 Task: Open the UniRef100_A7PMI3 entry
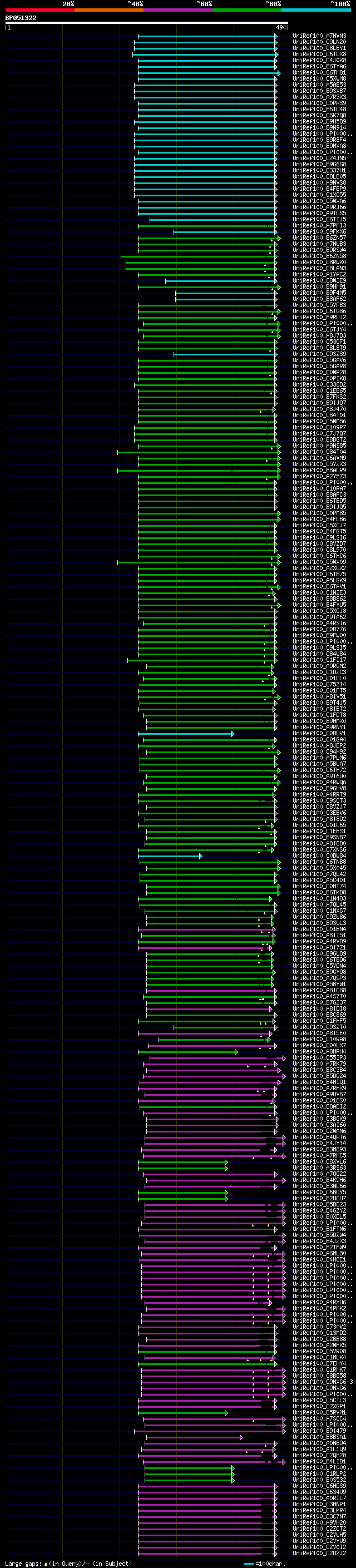click(x=319, y=225)
